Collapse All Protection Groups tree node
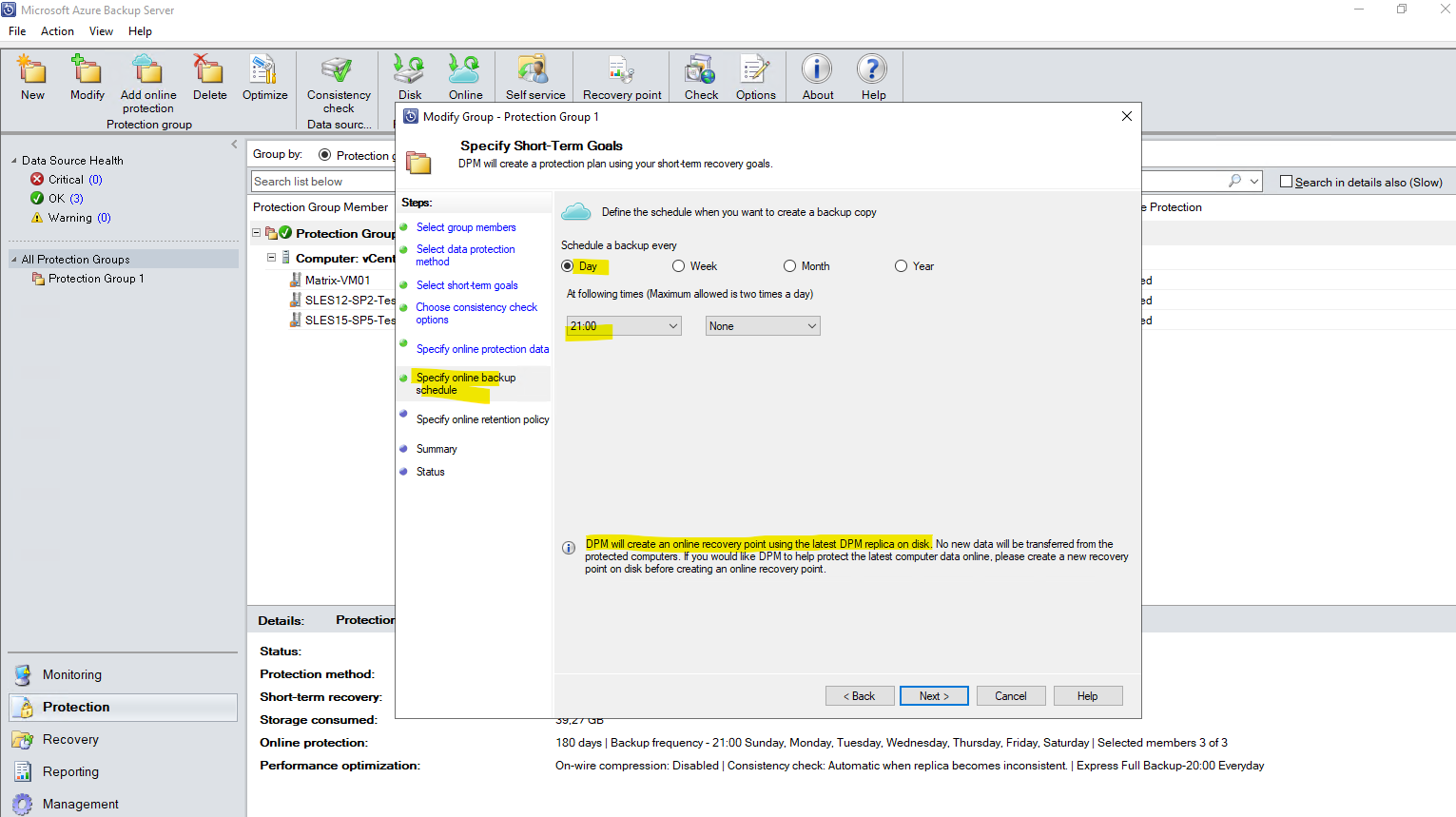The image size is (1456, 817). coord(14,260)
